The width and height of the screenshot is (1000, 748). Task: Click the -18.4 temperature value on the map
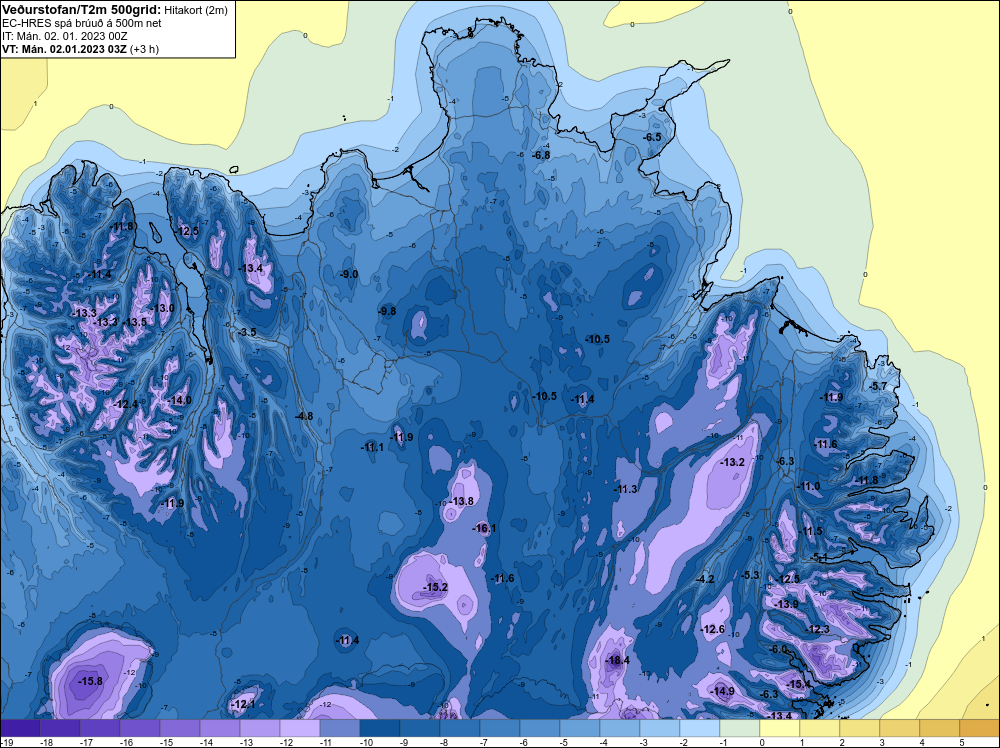coord(617,660)
